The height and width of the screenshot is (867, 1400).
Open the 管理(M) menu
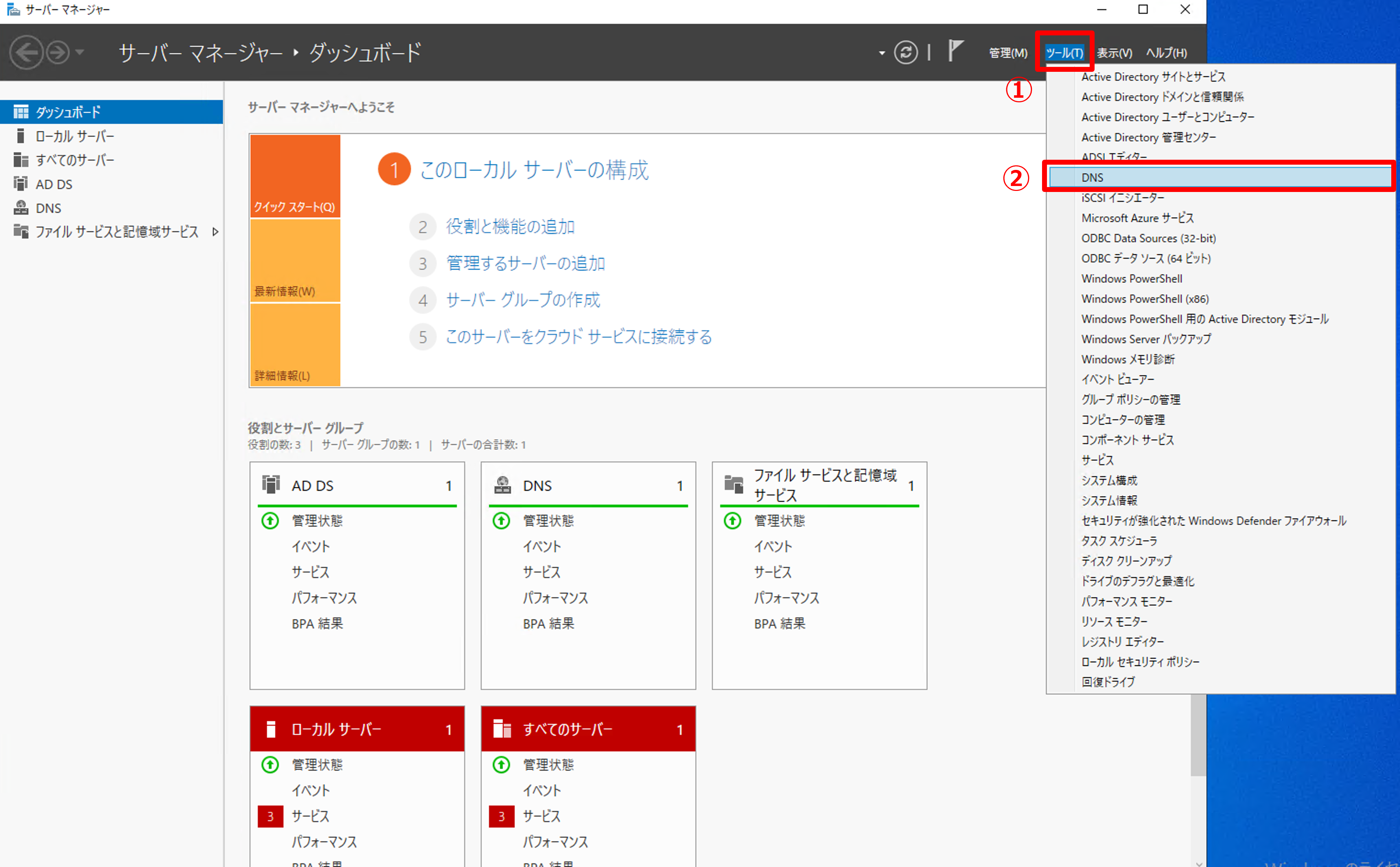[x=1007, y=53]
